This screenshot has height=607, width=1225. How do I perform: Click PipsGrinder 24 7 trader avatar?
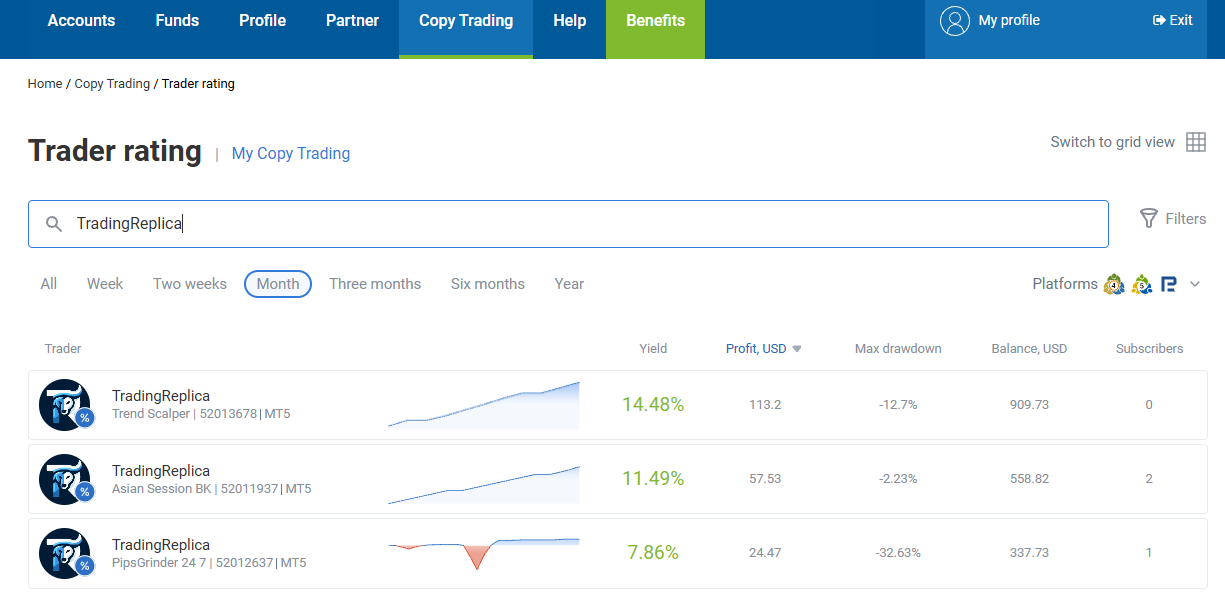[x=65, y=553]
